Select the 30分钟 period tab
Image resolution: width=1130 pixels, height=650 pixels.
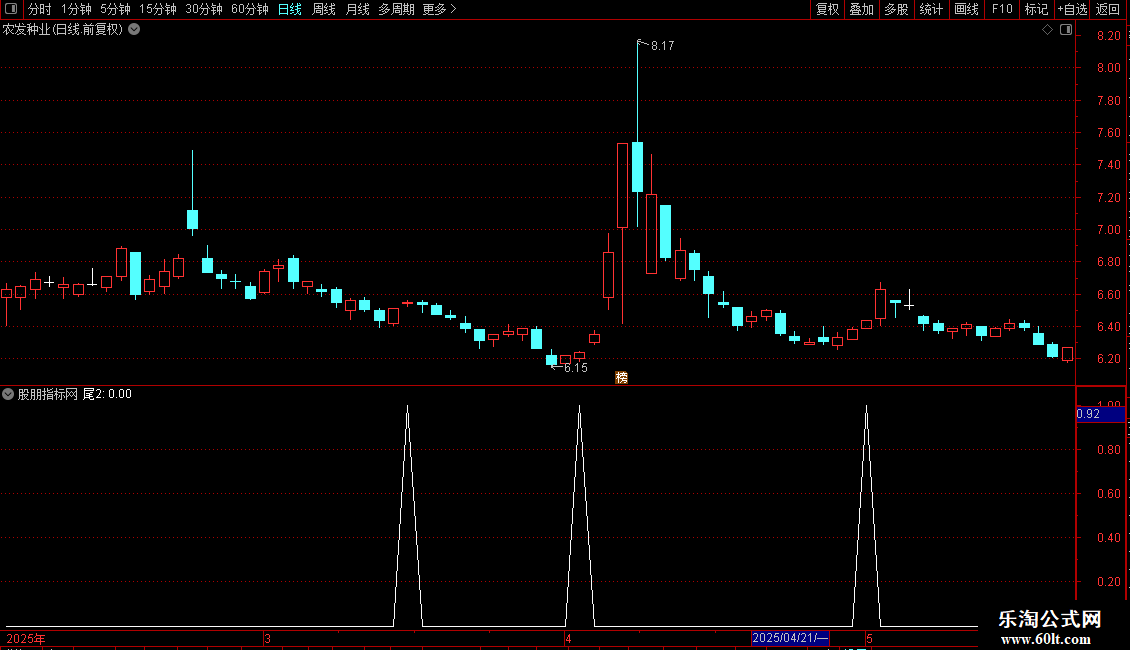coord(204,9)
